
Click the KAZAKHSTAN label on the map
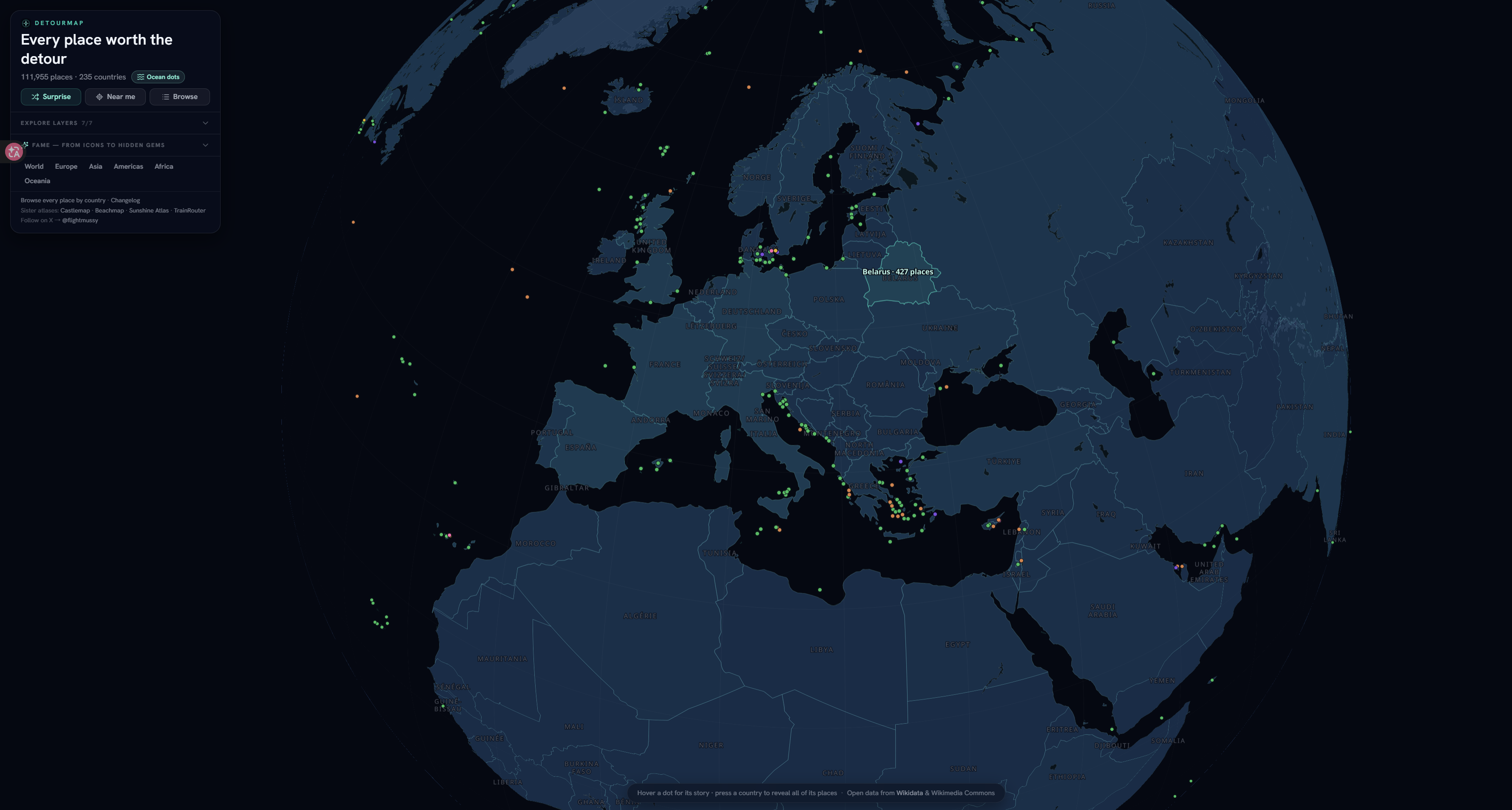[x=1189, y=242]
